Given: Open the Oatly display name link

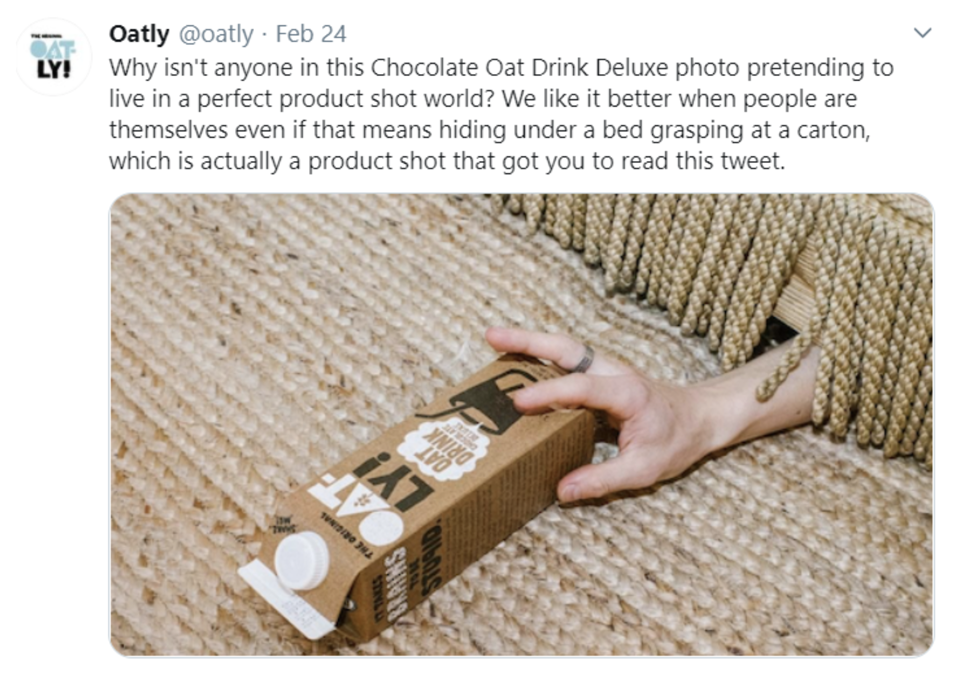Looking at the screenshot, I should (139, 34).
